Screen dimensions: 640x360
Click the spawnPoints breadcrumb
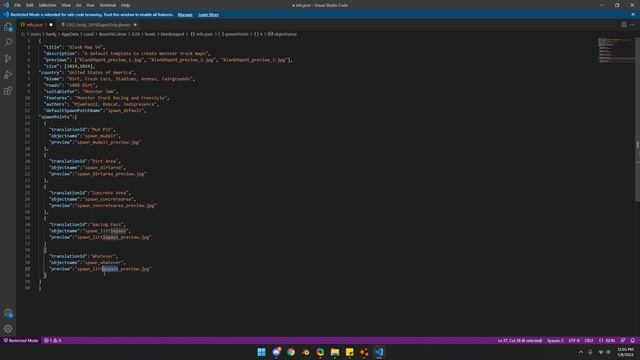point(235,34)
